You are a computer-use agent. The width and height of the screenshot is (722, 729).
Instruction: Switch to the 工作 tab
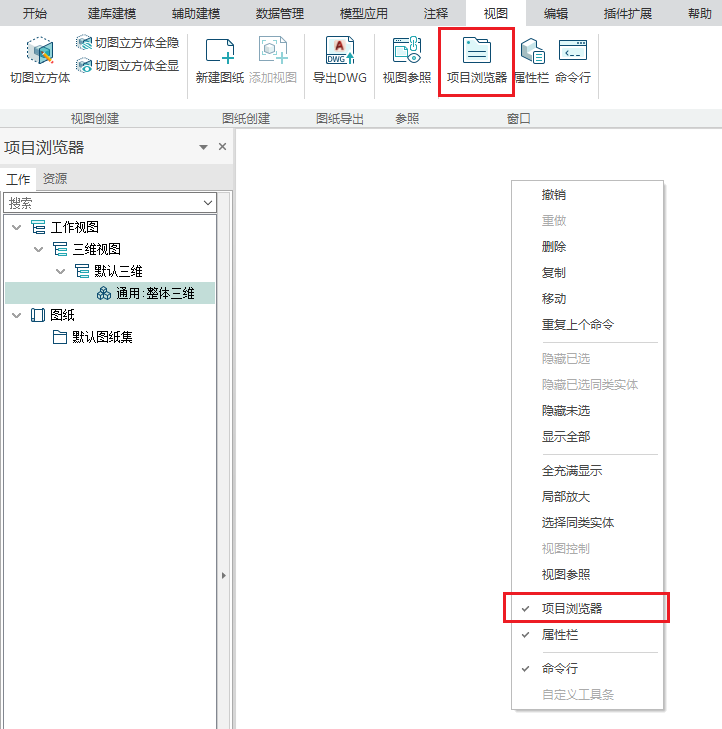18,179
